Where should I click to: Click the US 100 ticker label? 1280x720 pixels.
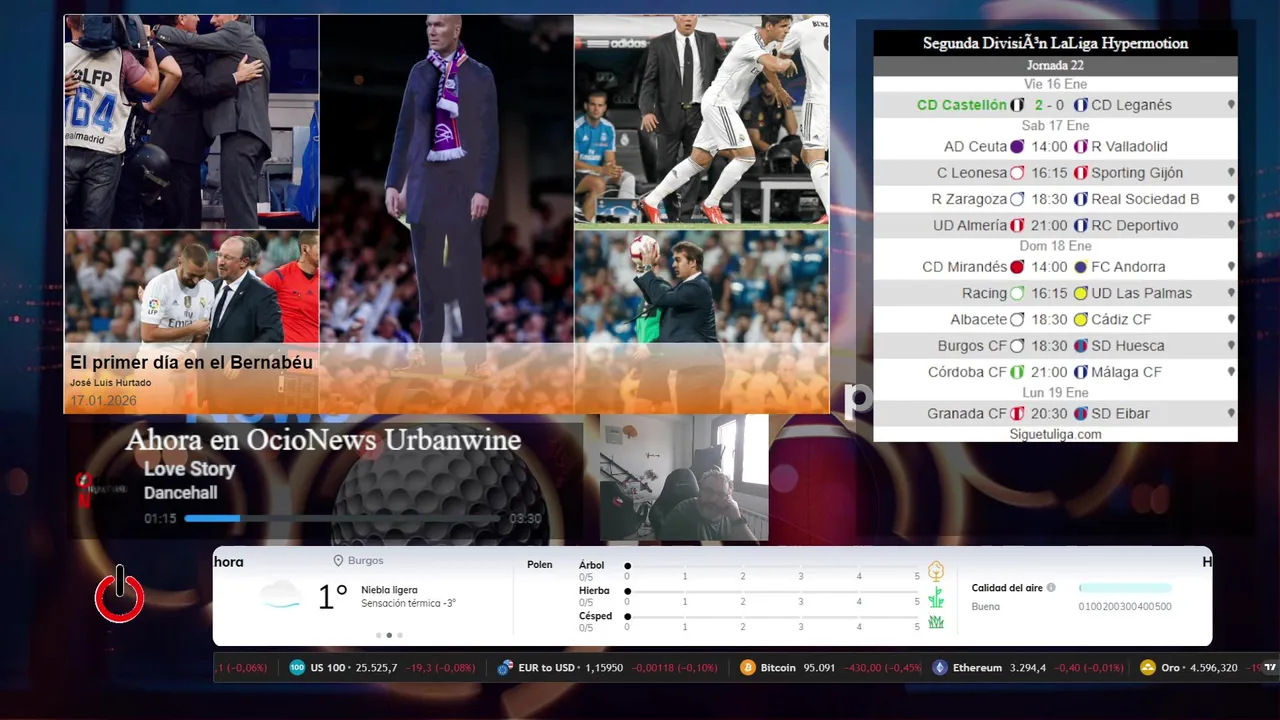[x=327, y=668]
